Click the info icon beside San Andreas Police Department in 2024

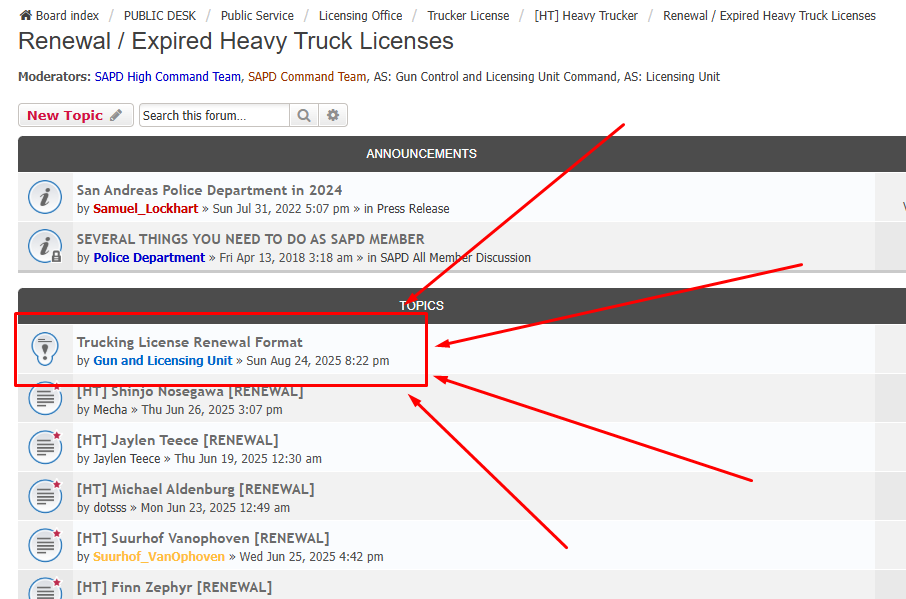[x=45, y=197]
